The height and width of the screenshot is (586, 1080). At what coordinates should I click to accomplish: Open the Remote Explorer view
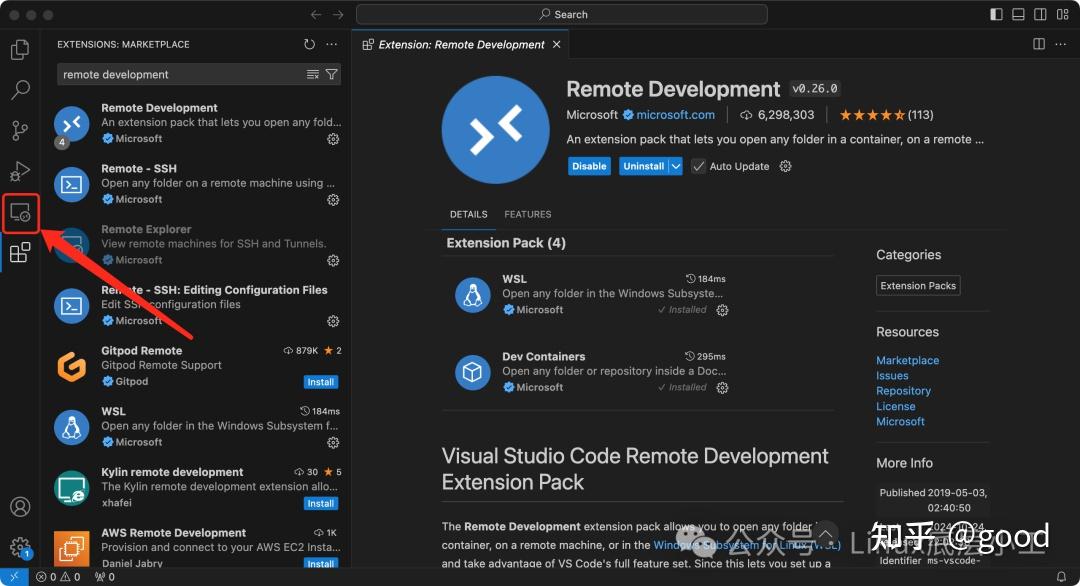click(x=20, y=211)
